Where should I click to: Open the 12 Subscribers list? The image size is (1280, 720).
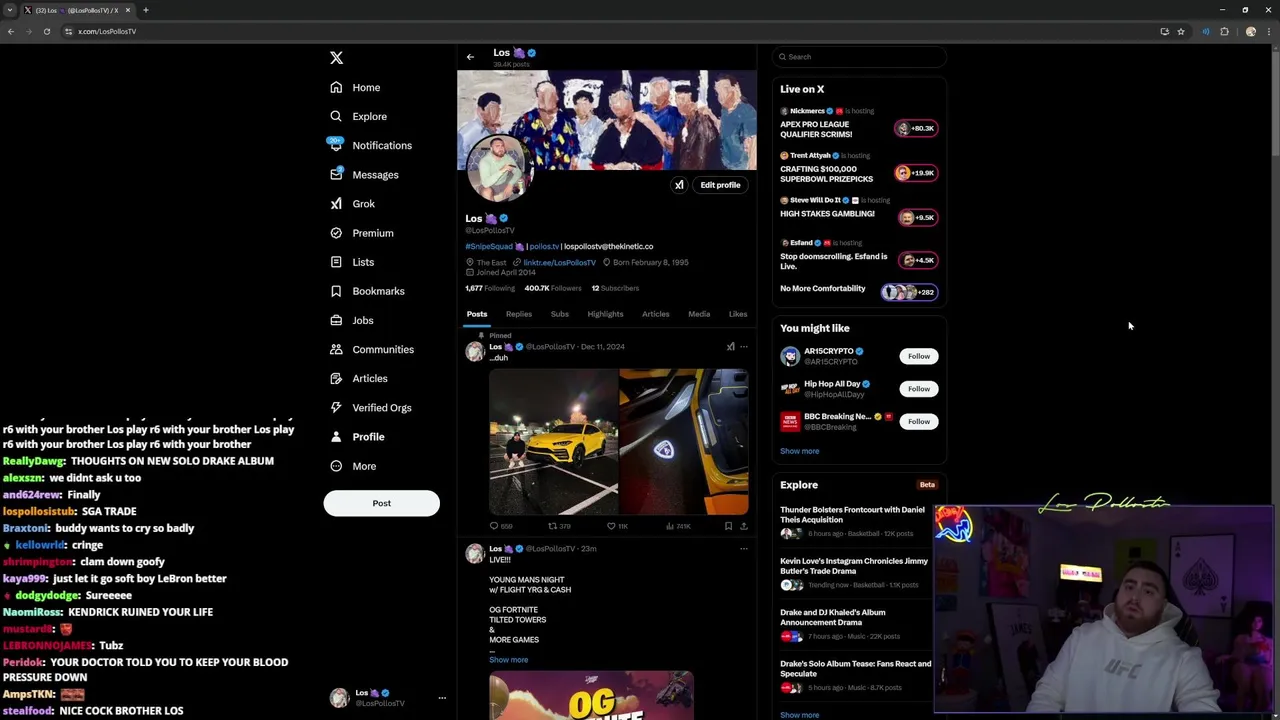(x=615, y=288)
